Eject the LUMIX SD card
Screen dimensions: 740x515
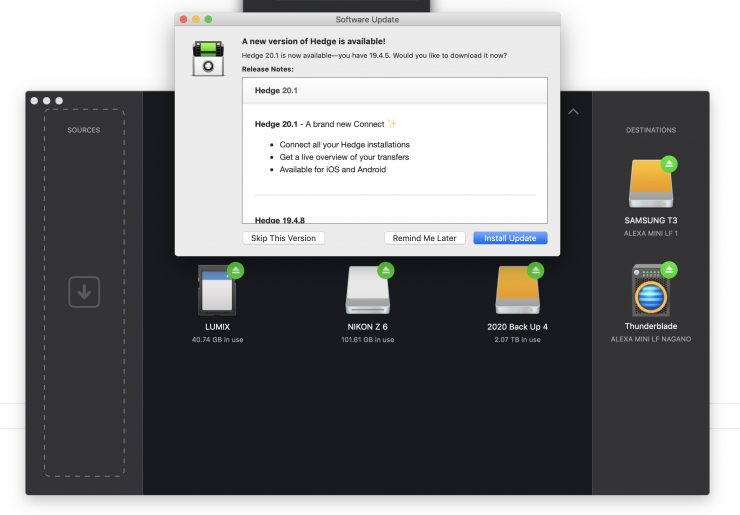point(236,270)
